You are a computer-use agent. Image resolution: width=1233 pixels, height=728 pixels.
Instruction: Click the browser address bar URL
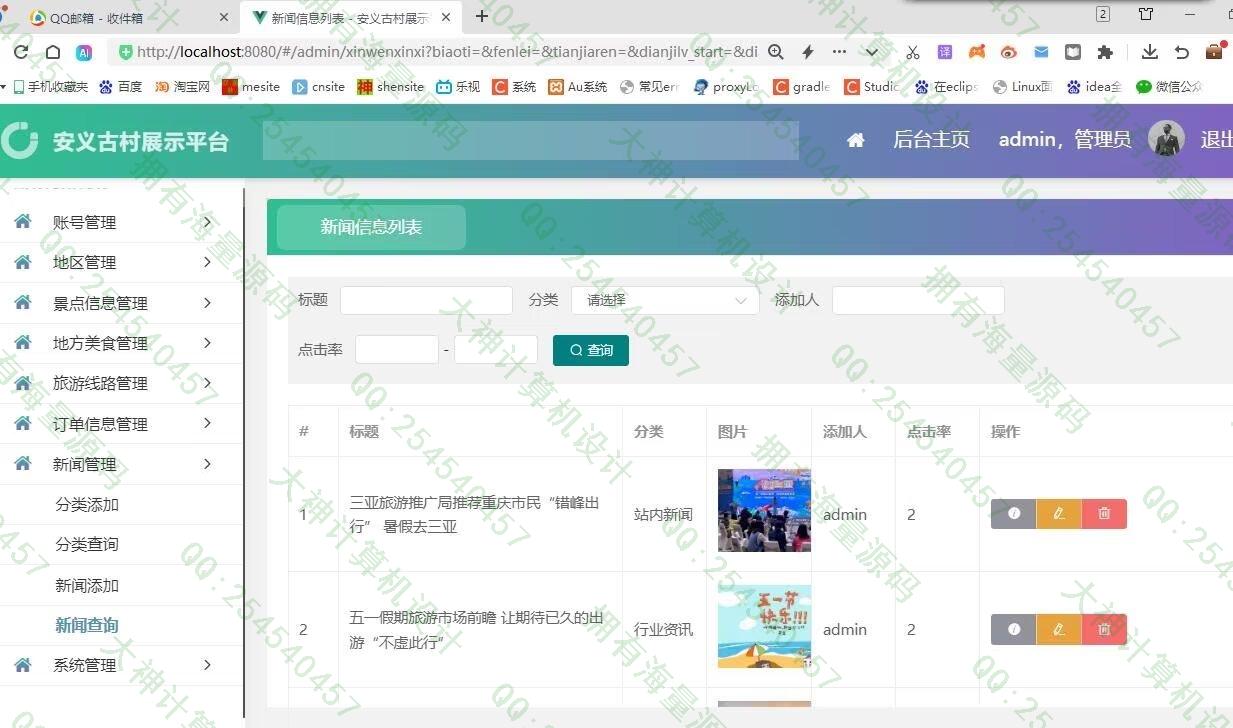(x=447, y=52)
